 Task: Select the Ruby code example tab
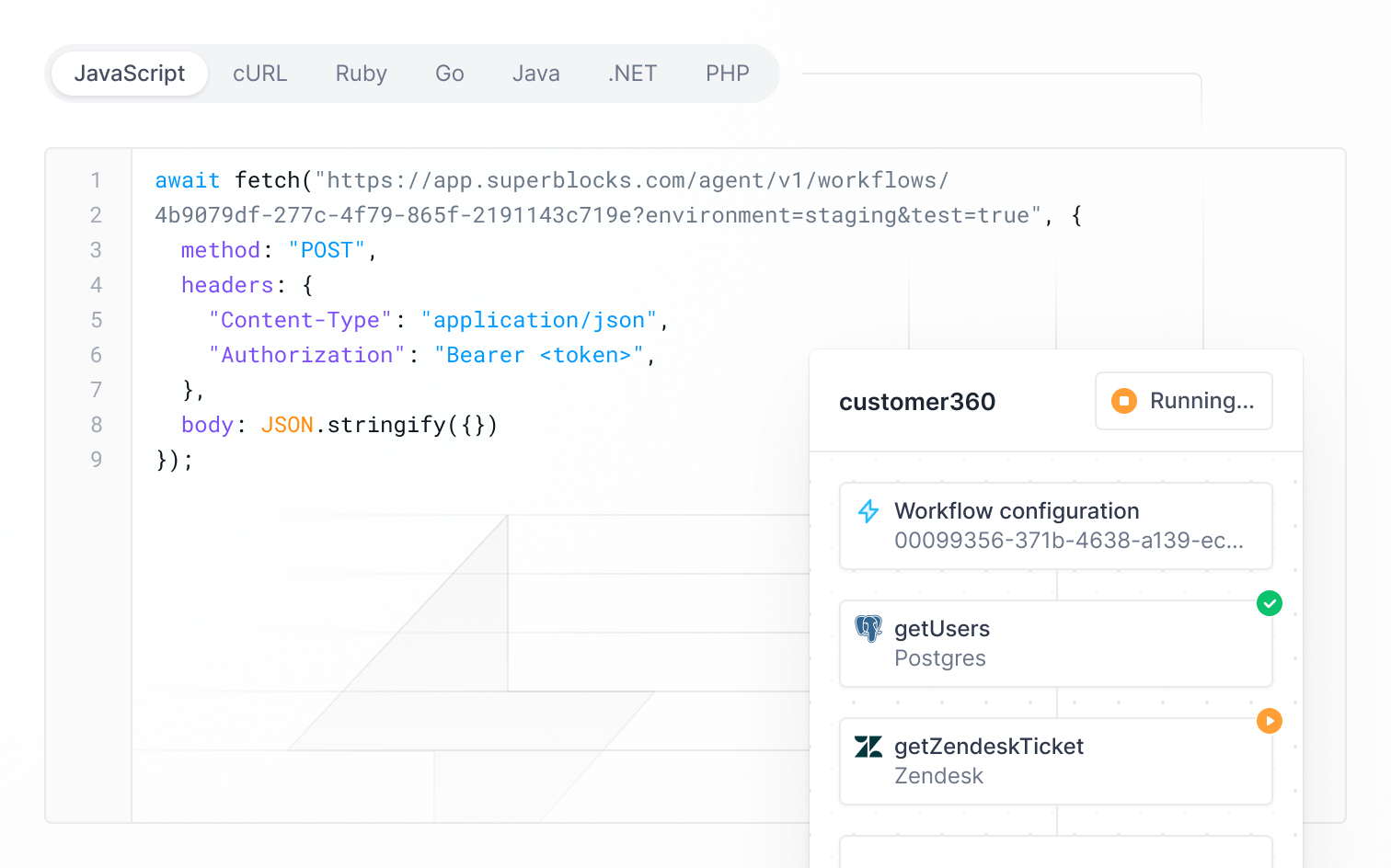click(361, 73)
